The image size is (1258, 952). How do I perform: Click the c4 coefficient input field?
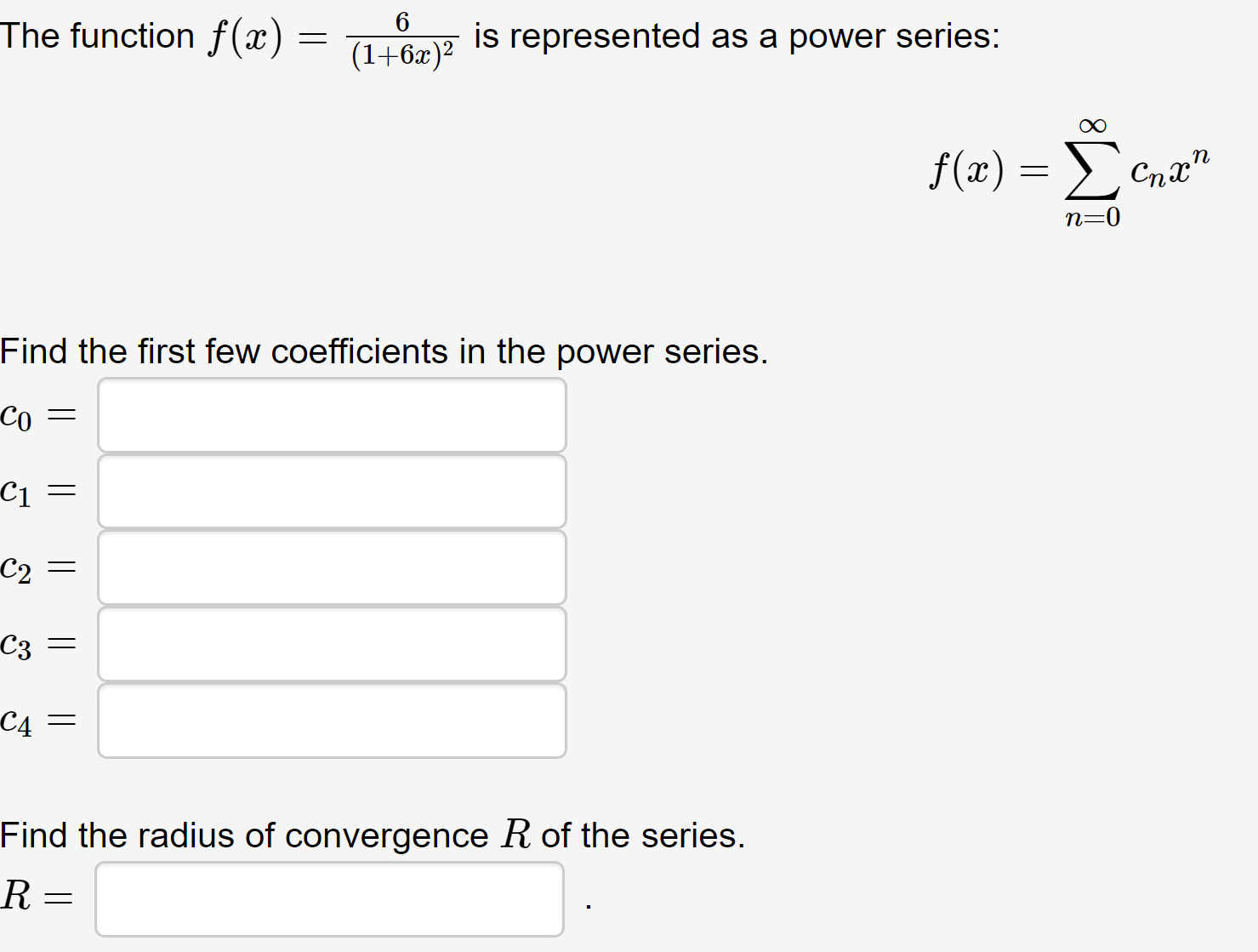click(x=332, y=721)
